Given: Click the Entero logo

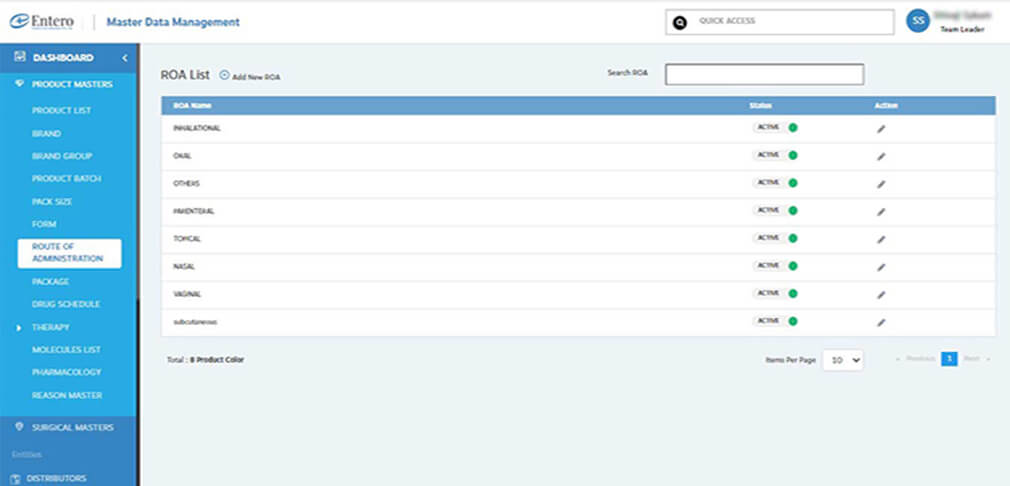Looking at the screenshot, I should click(x=44, y=22).
